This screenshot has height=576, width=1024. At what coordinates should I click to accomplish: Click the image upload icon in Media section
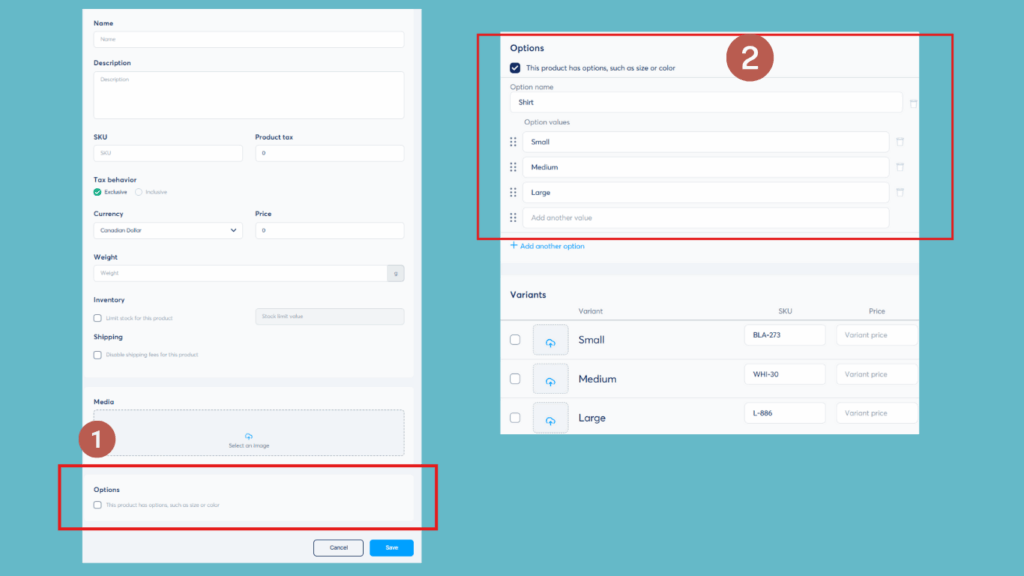[x=247, y=434]
